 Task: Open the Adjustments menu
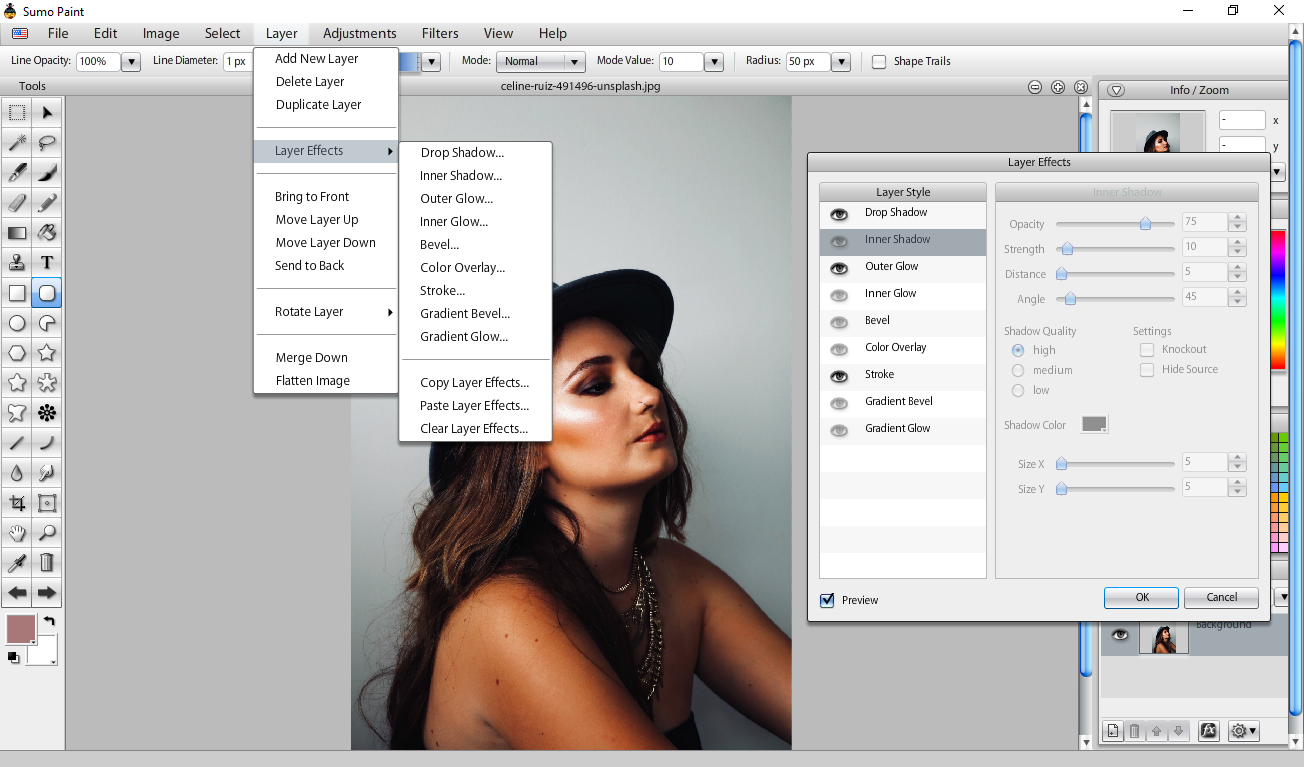359,33
